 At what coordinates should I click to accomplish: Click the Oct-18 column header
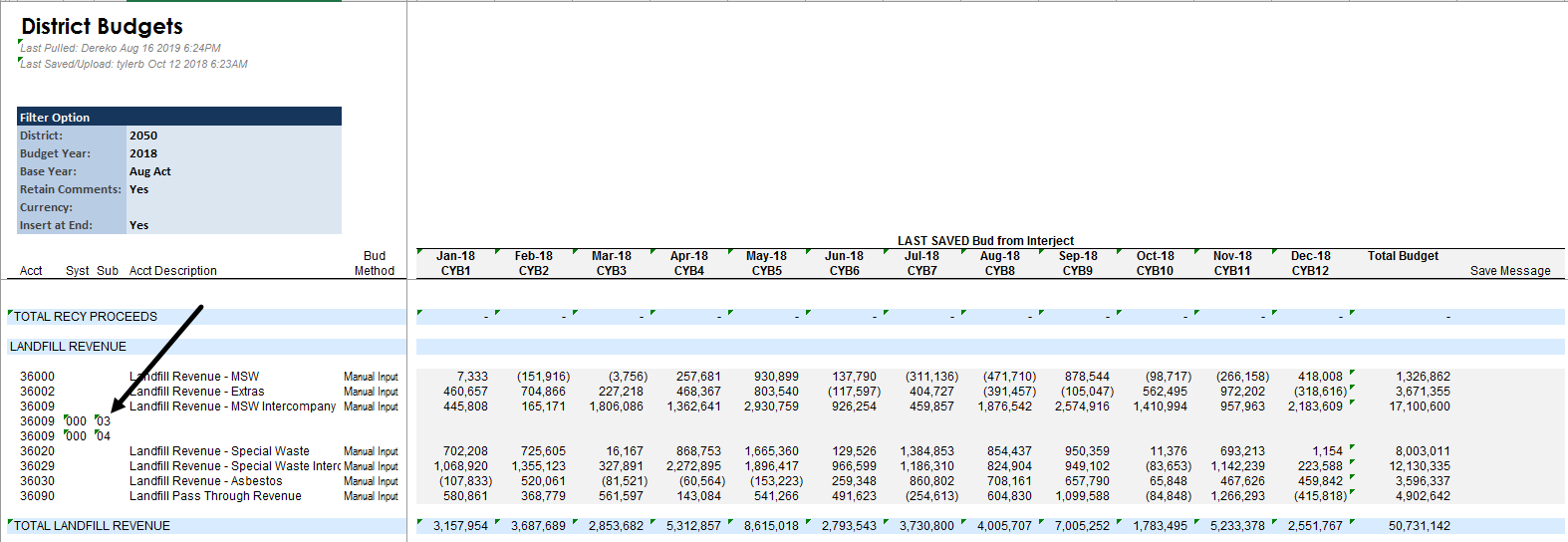1156,256
